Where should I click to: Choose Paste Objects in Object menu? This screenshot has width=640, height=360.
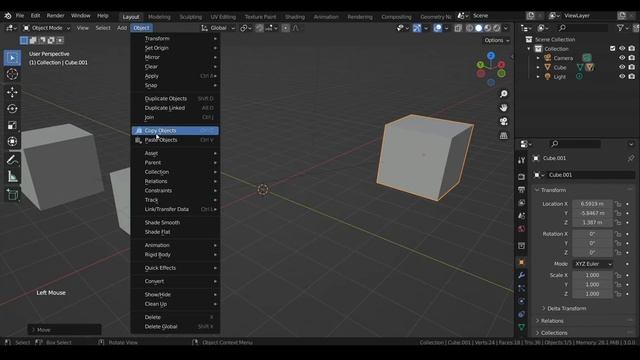[x=175, y=140]
